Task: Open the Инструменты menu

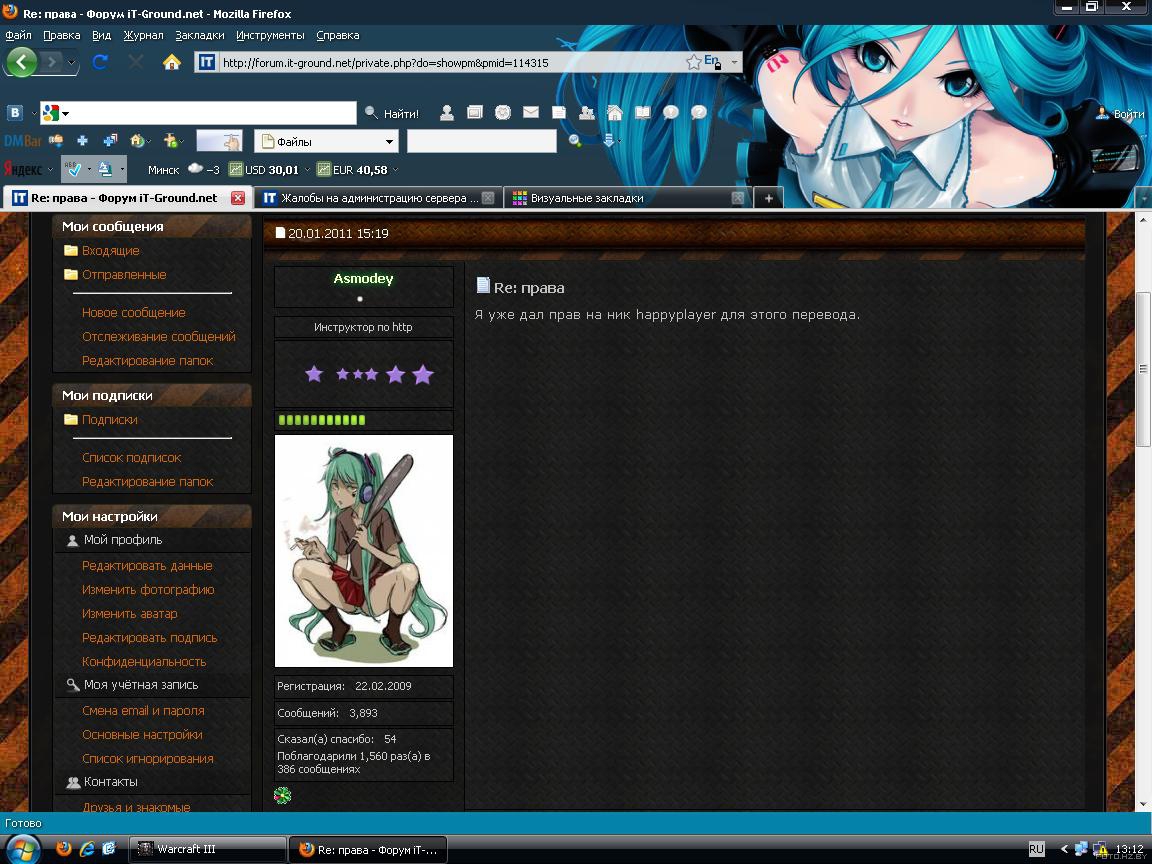Action: pyautogui.click(x=270, y=35)
